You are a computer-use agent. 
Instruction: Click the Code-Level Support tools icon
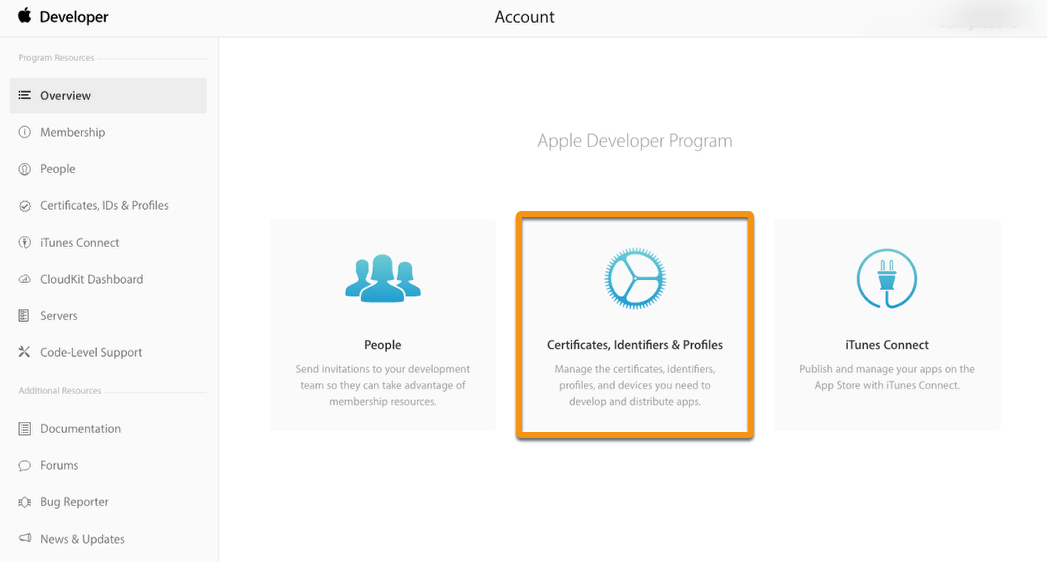tap(24, 352)
